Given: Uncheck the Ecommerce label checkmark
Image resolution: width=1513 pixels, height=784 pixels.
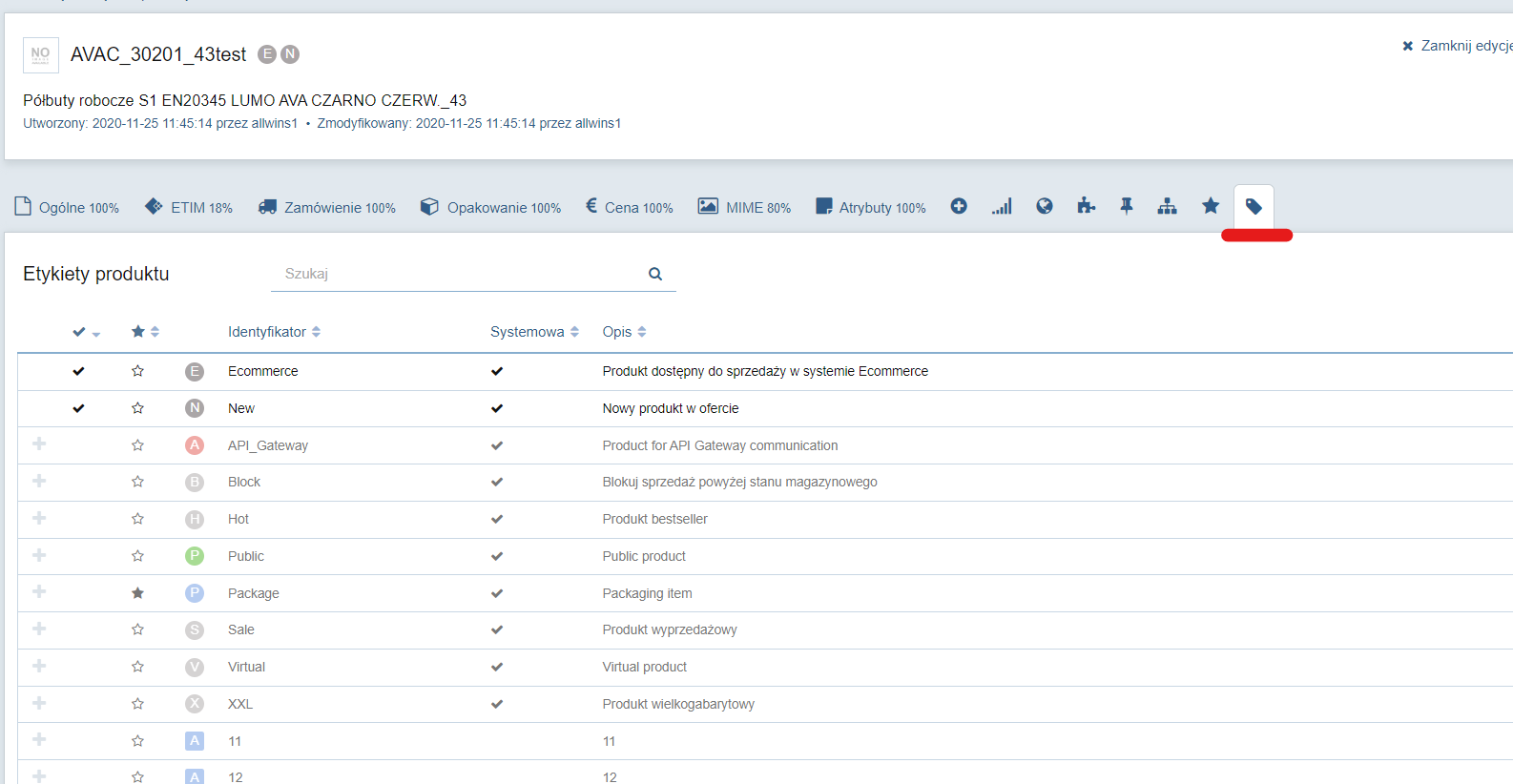Looking at the screenshot, I should [x=79, y=371].
